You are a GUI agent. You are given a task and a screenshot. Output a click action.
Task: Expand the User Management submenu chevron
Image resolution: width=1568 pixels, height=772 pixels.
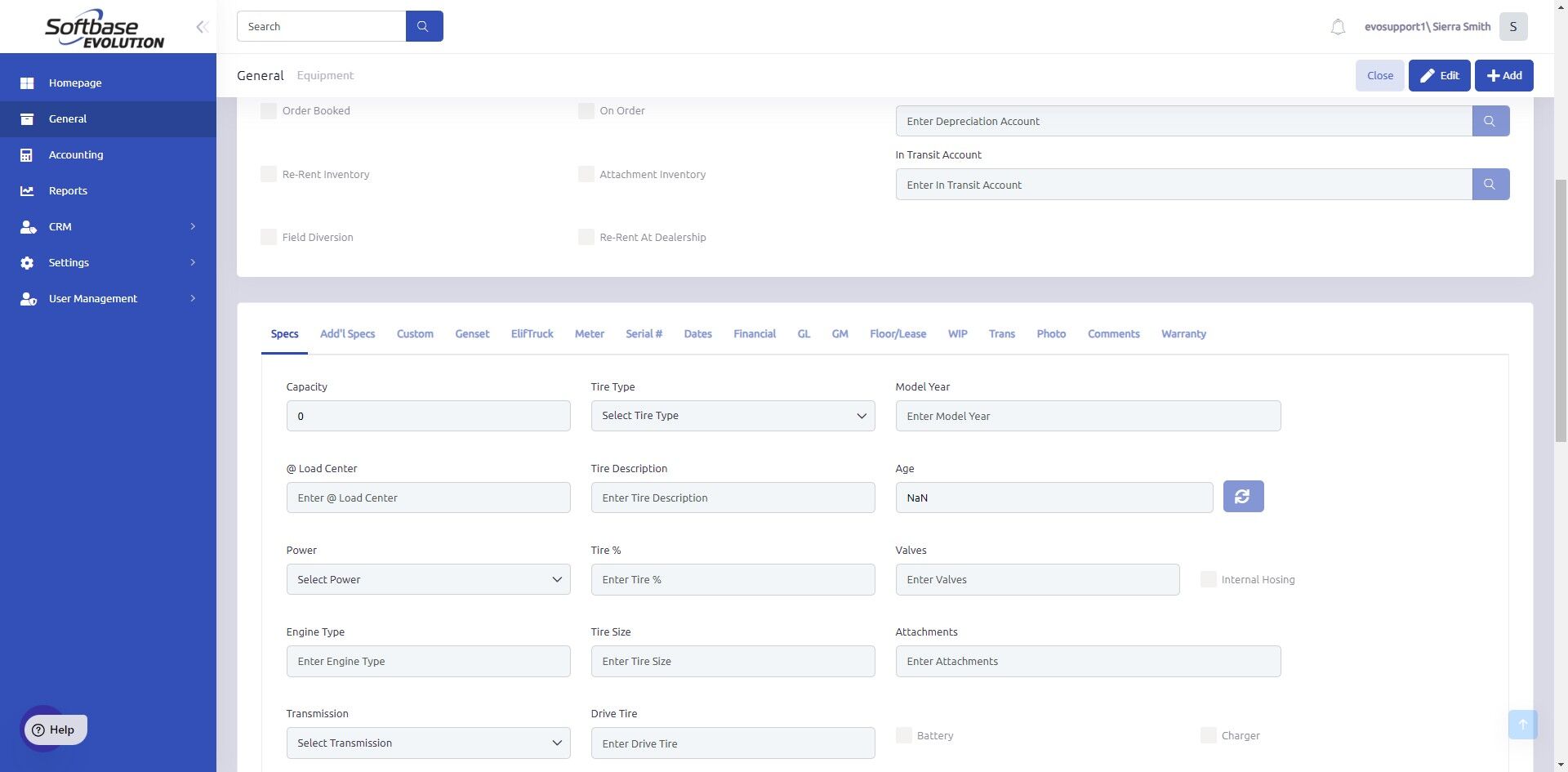click(x=193, y=298)
